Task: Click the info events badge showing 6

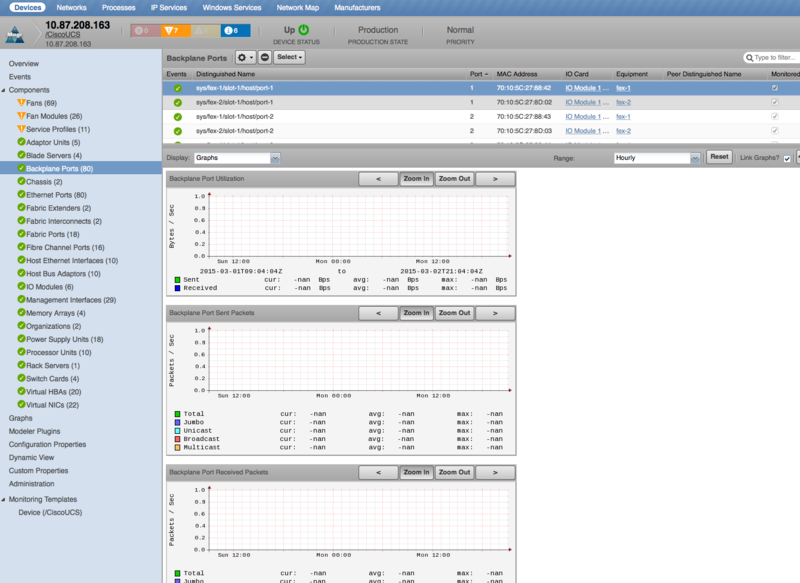Action: tap(235, 31)
